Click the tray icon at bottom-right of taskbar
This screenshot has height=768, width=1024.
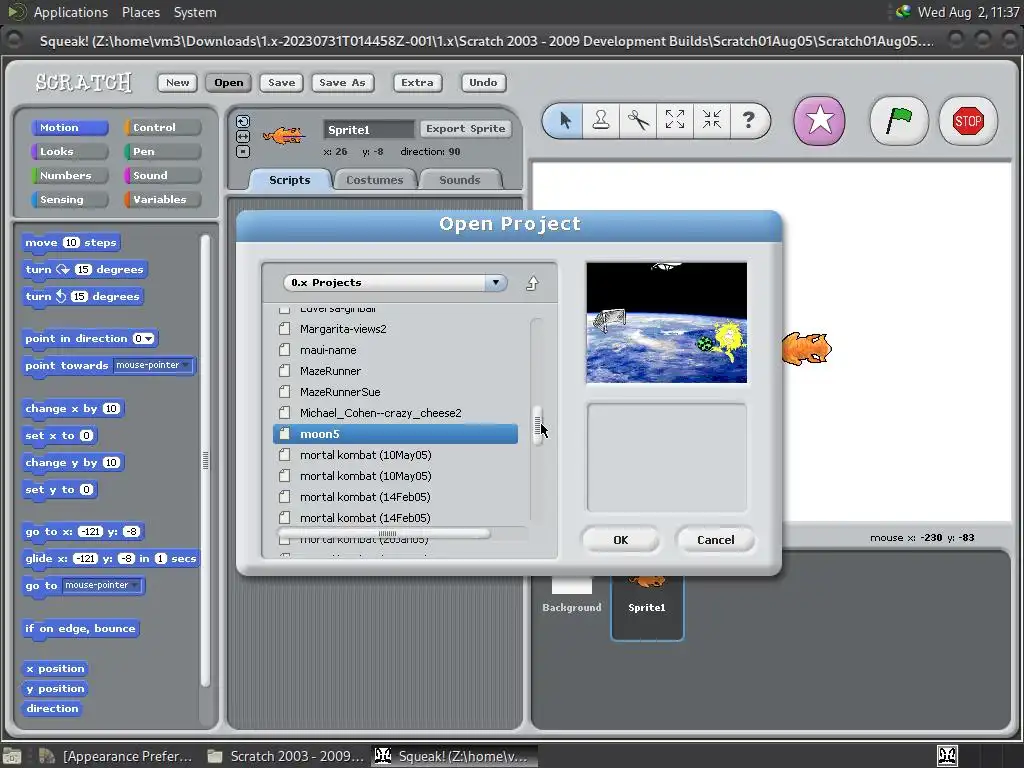[947, 756]
